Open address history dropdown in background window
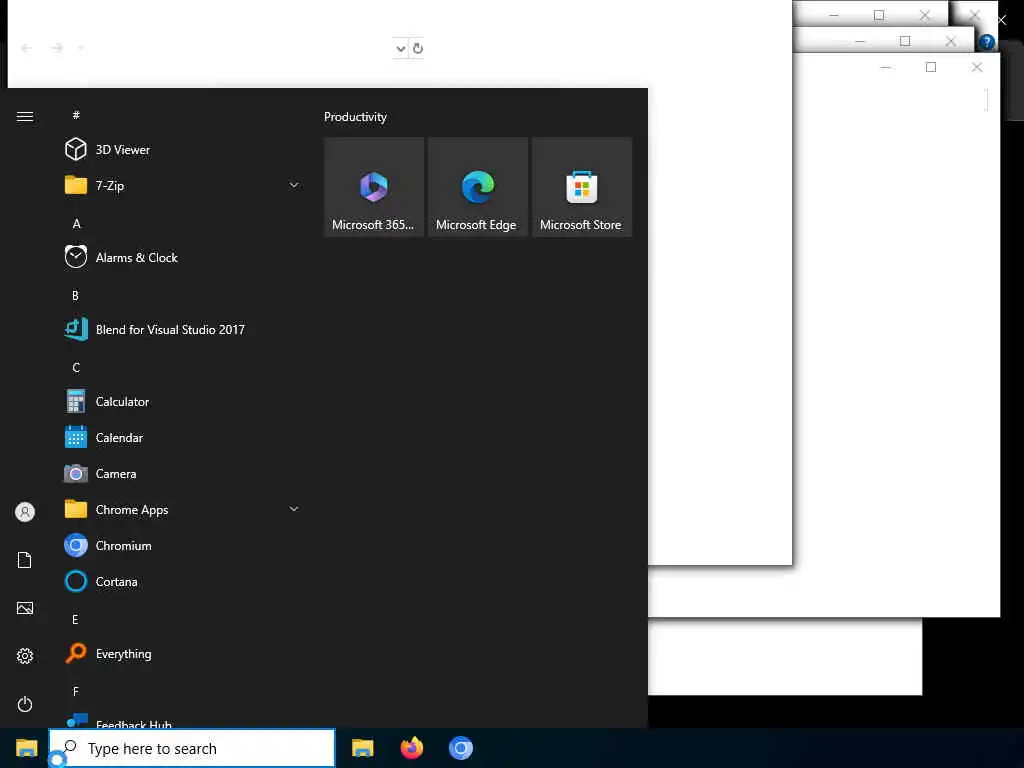 [x=400, y=48]
